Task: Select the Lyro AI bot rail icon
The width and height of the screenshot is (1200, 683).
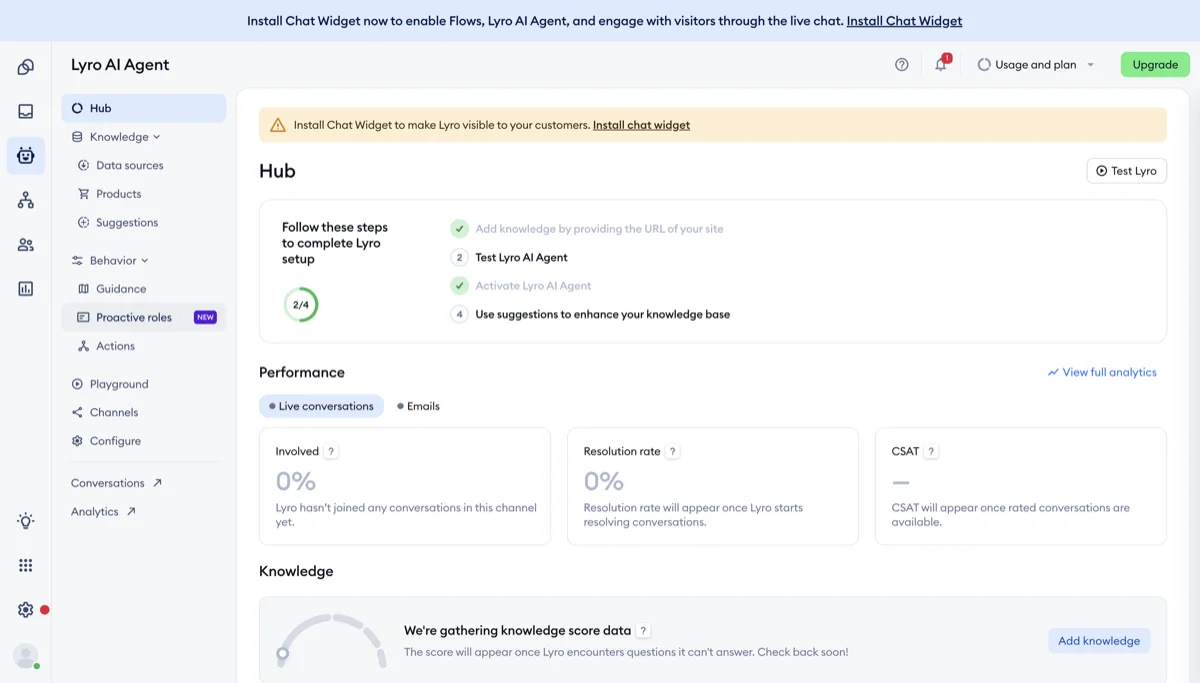Action: (x=26, y=156)
